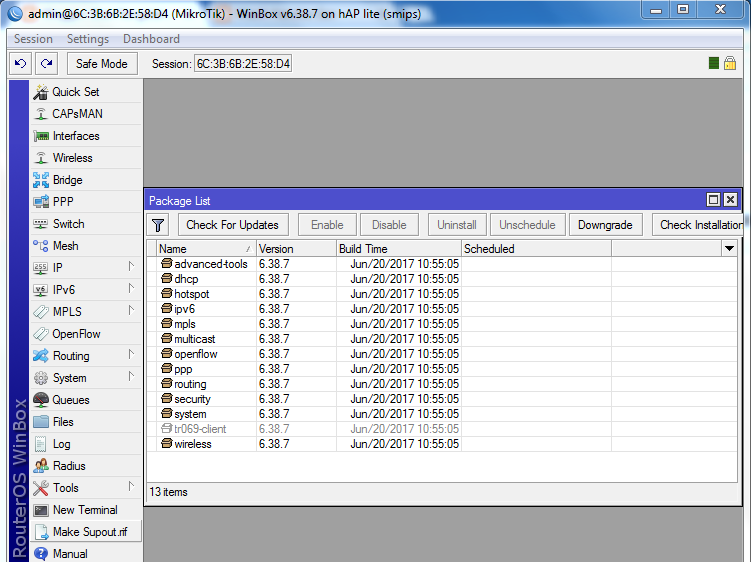Open the Queues menu
751x562 pixels.
(x=86, y=400)
